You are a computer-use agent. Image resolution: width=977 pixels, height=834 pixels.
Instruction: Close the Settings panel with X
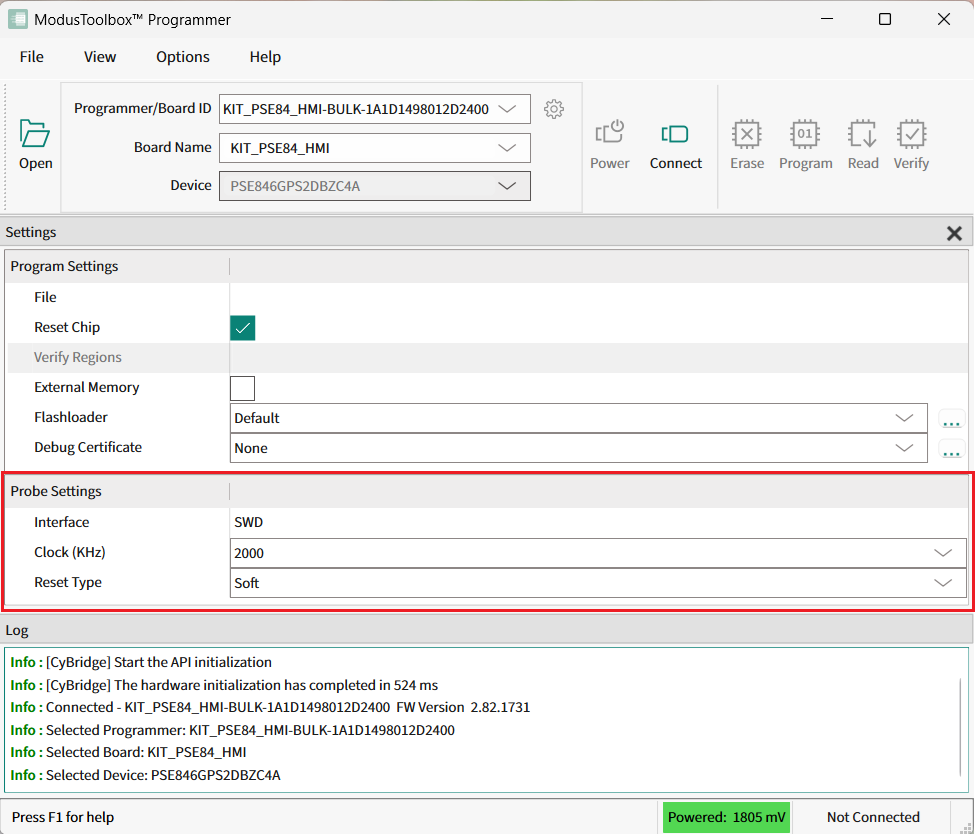[x=954, y=234]
